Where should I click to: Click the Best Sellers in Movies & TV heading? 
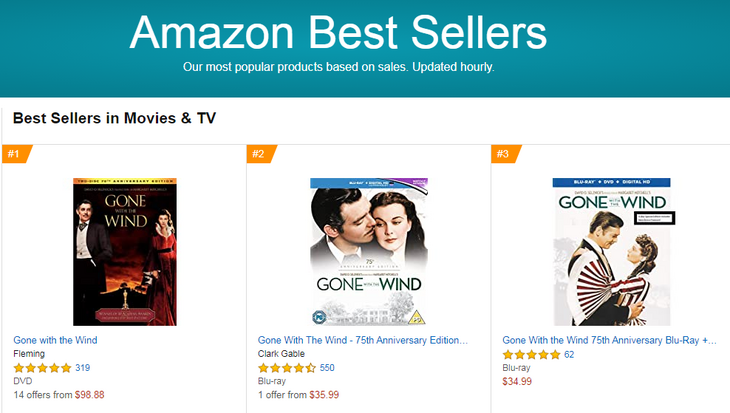pyautogui.click(x=114, y=118)
